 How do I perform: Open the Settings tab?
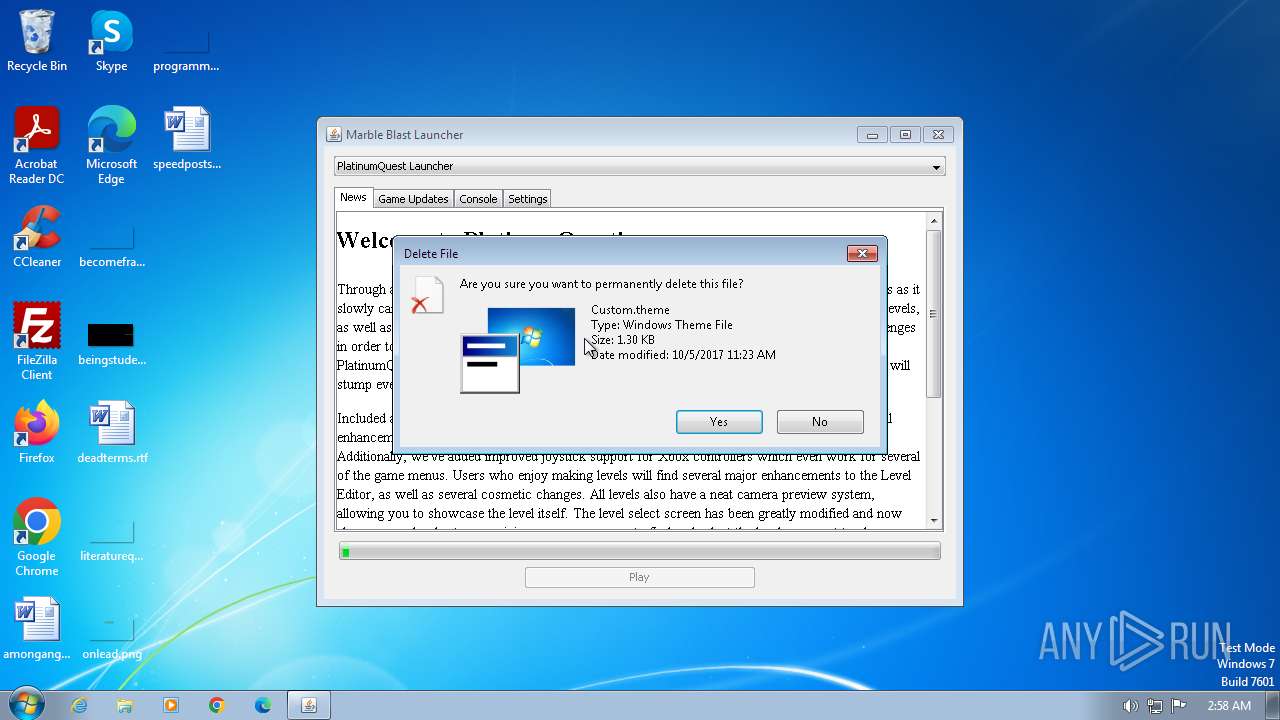coord(527,199)
